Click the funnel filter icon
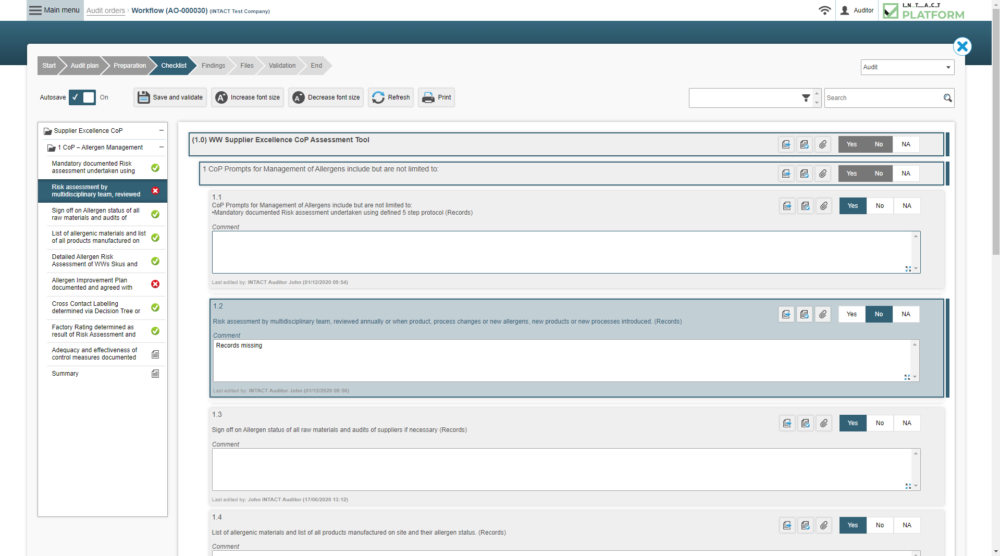 pyautogui.click(x=805, y=98)
